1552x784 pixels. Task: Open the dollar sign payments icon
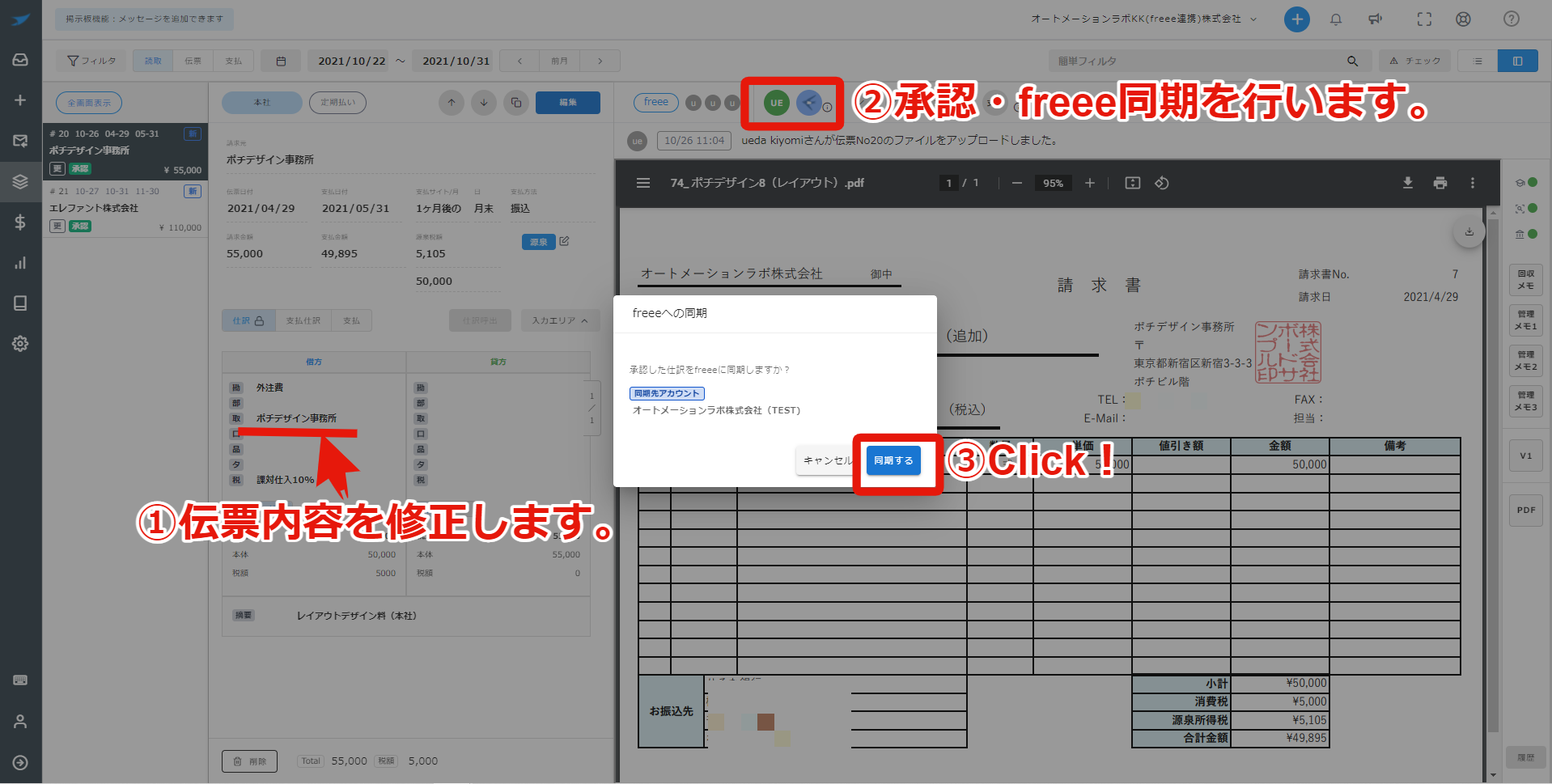pyautogui.click(x=20, y=222)
